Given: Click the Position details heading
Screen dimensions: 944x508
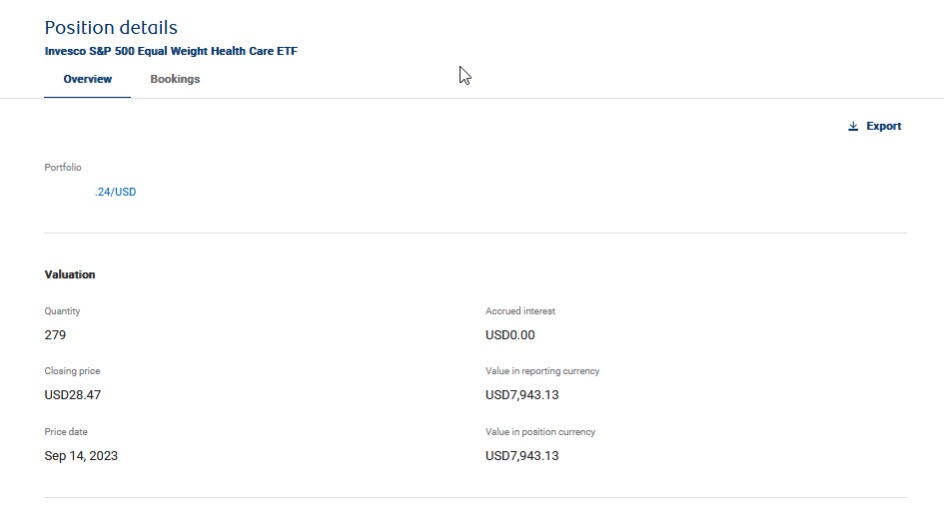Looking at the screenshot, I should (111, 27).
